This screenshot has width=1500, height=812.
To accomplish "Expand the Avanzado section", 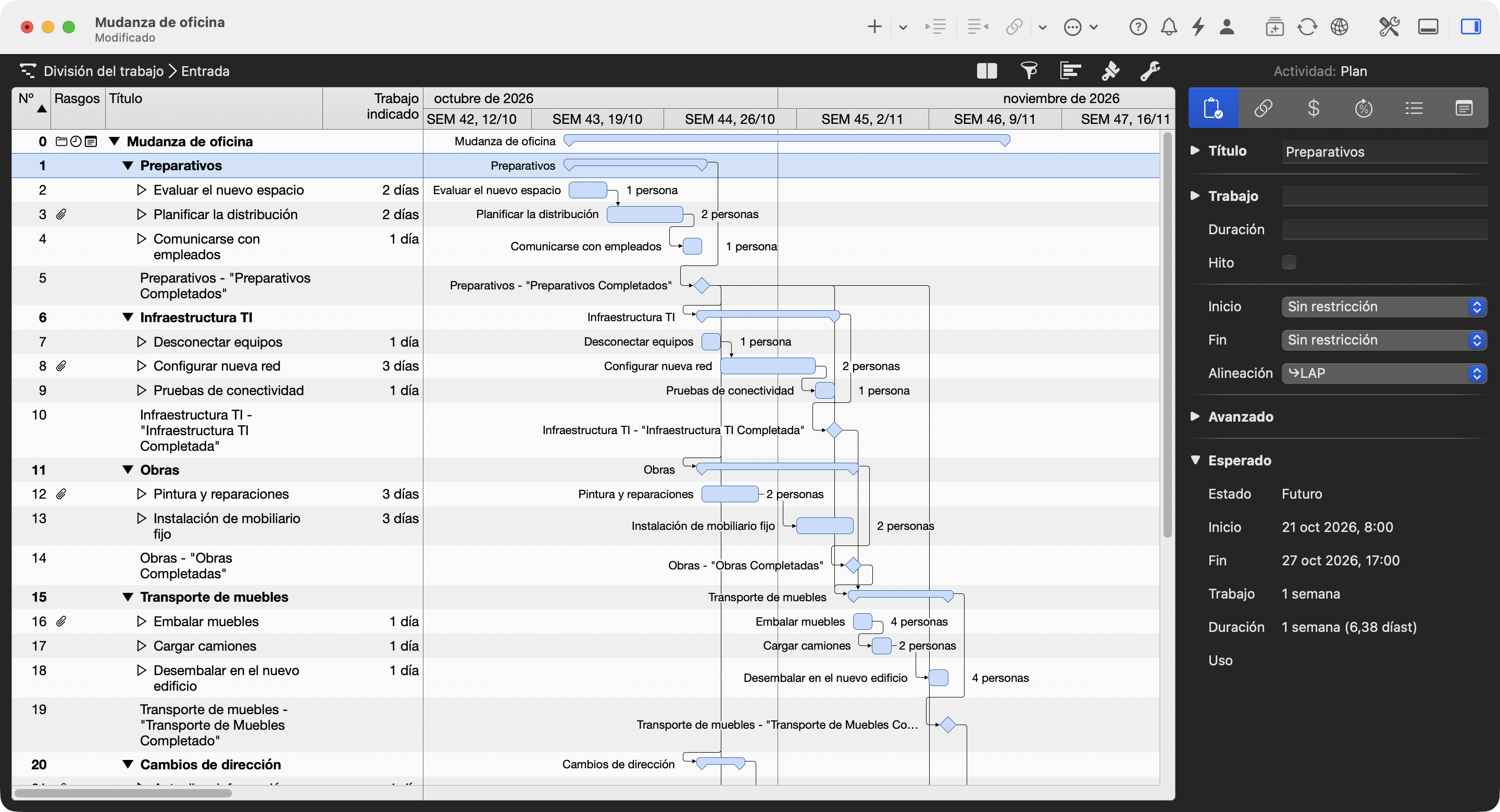I will pos(1195,416).
